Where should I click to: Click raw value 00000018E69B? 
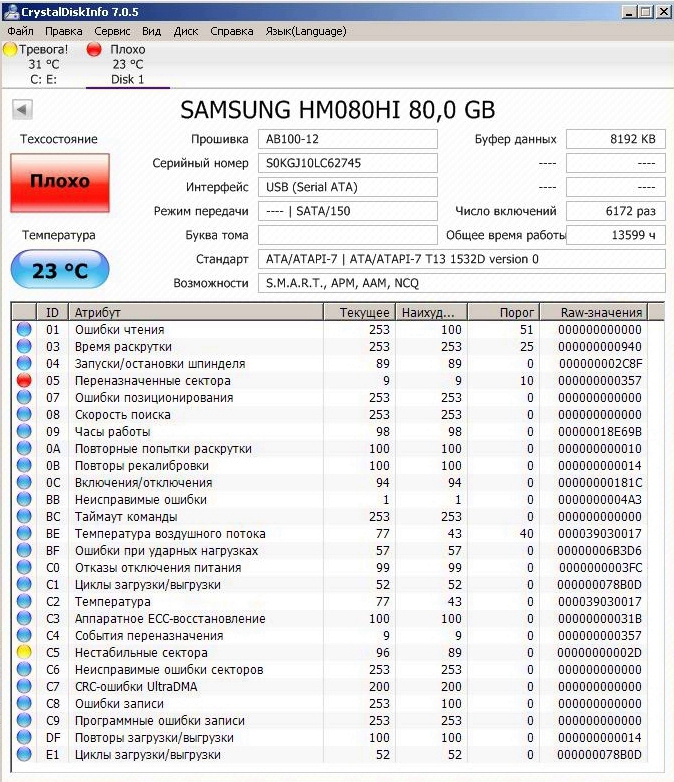pos(600,431)
